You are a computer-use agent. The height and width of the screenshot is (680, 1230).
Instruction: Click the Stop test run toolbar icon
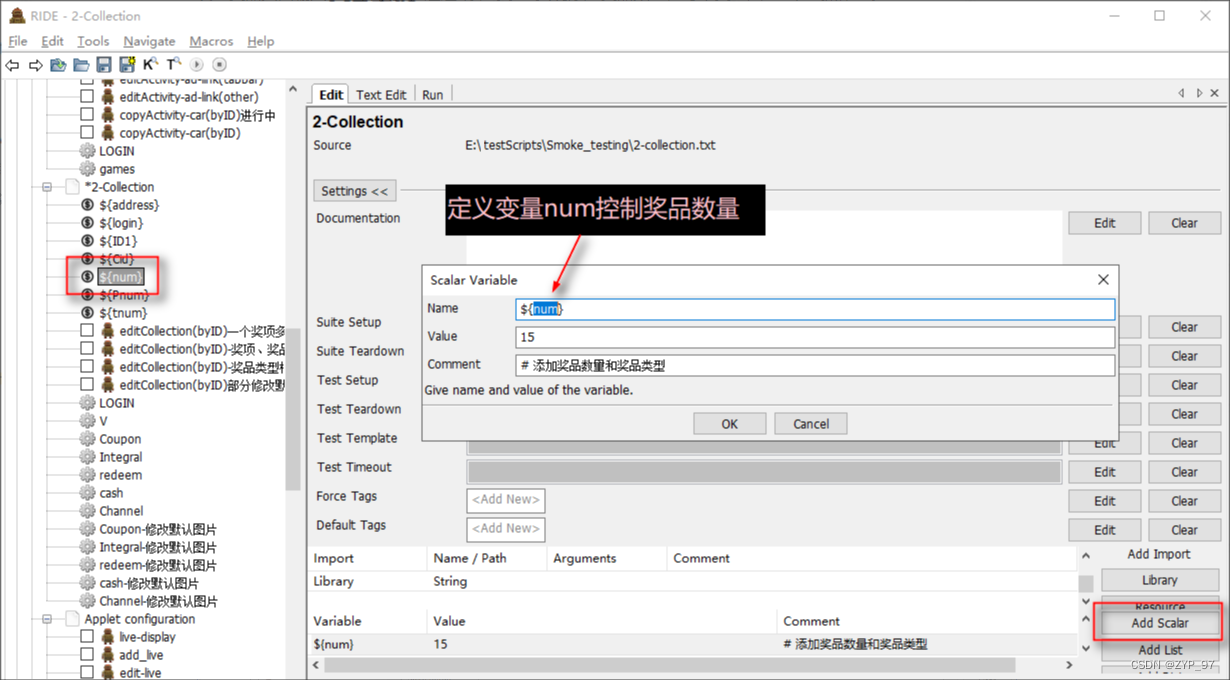219,65
